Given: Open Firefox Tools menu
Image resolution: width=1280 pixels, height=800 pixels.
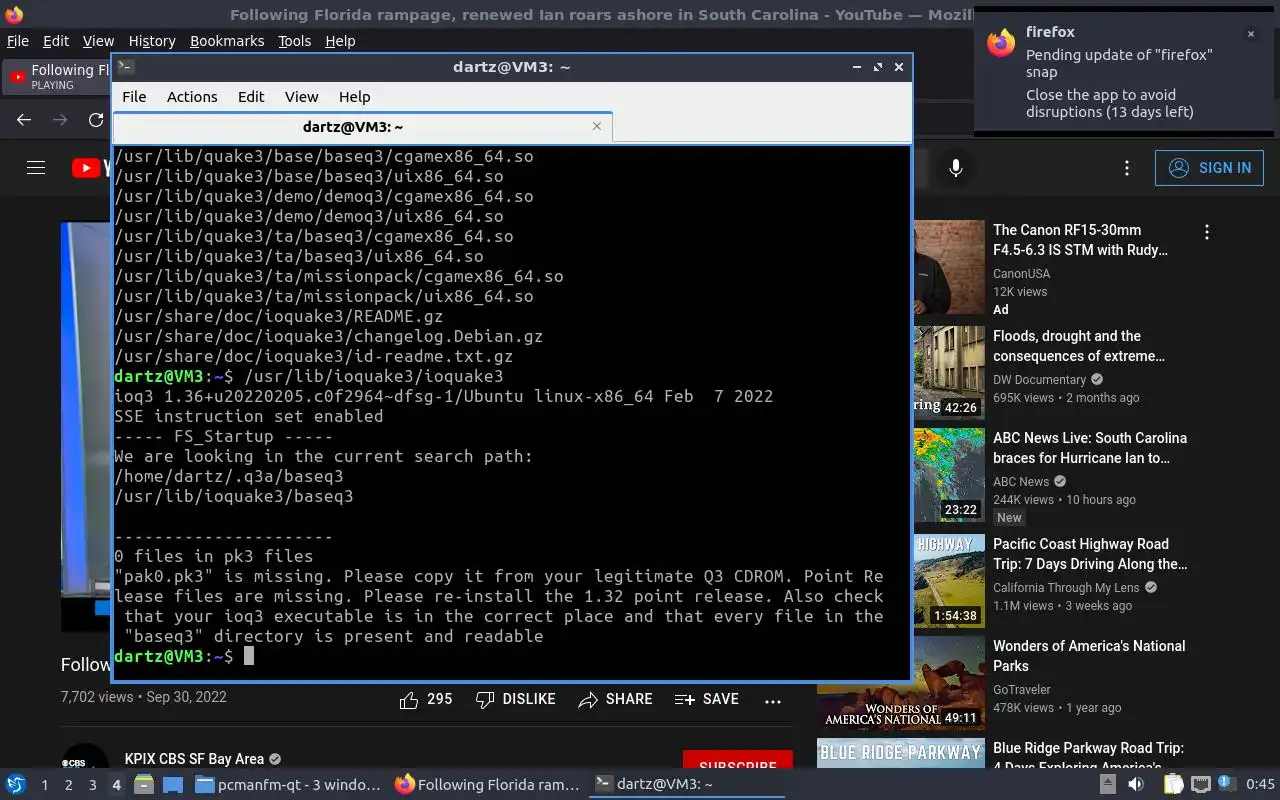Looking at the screenshot, I should pyautogui.click(x=294, y=41).
